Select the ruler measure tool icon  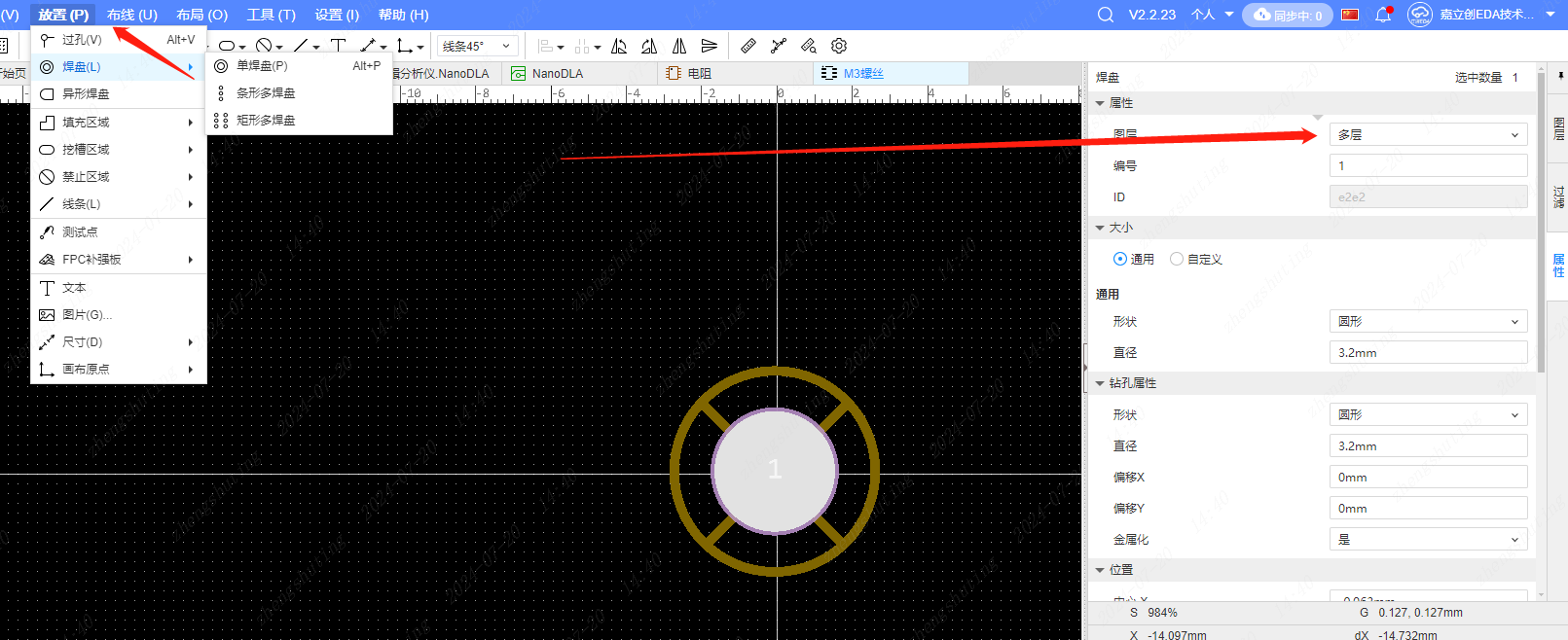(x=748, y=46)
